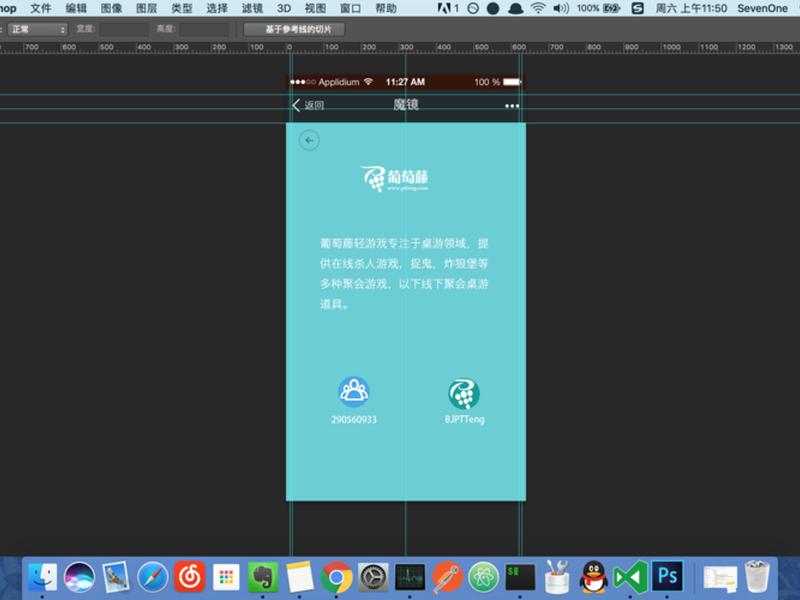Click the grape logo above BJPTTeng
This screenshot has height=600, width=800.
pos(464,393)
